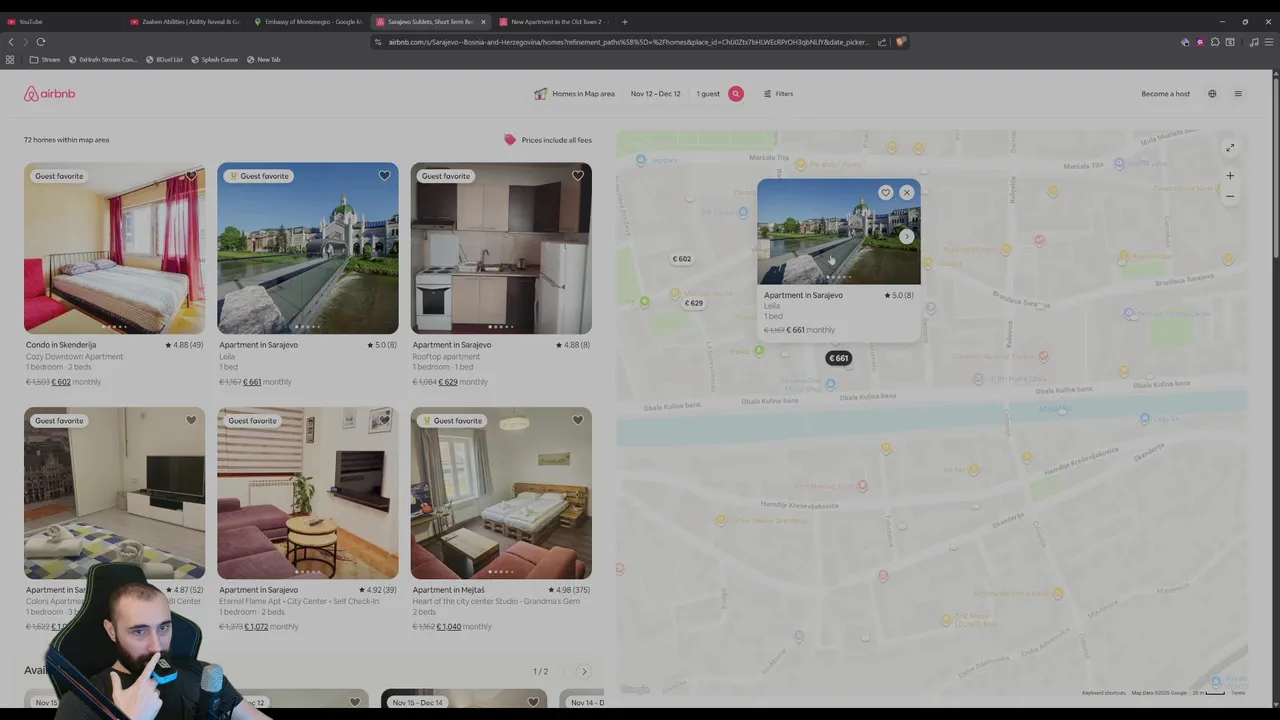Open the Splash Cursor bookmark
The width and height of the screenshot is (1280, 720).
[x=215, y=60]
